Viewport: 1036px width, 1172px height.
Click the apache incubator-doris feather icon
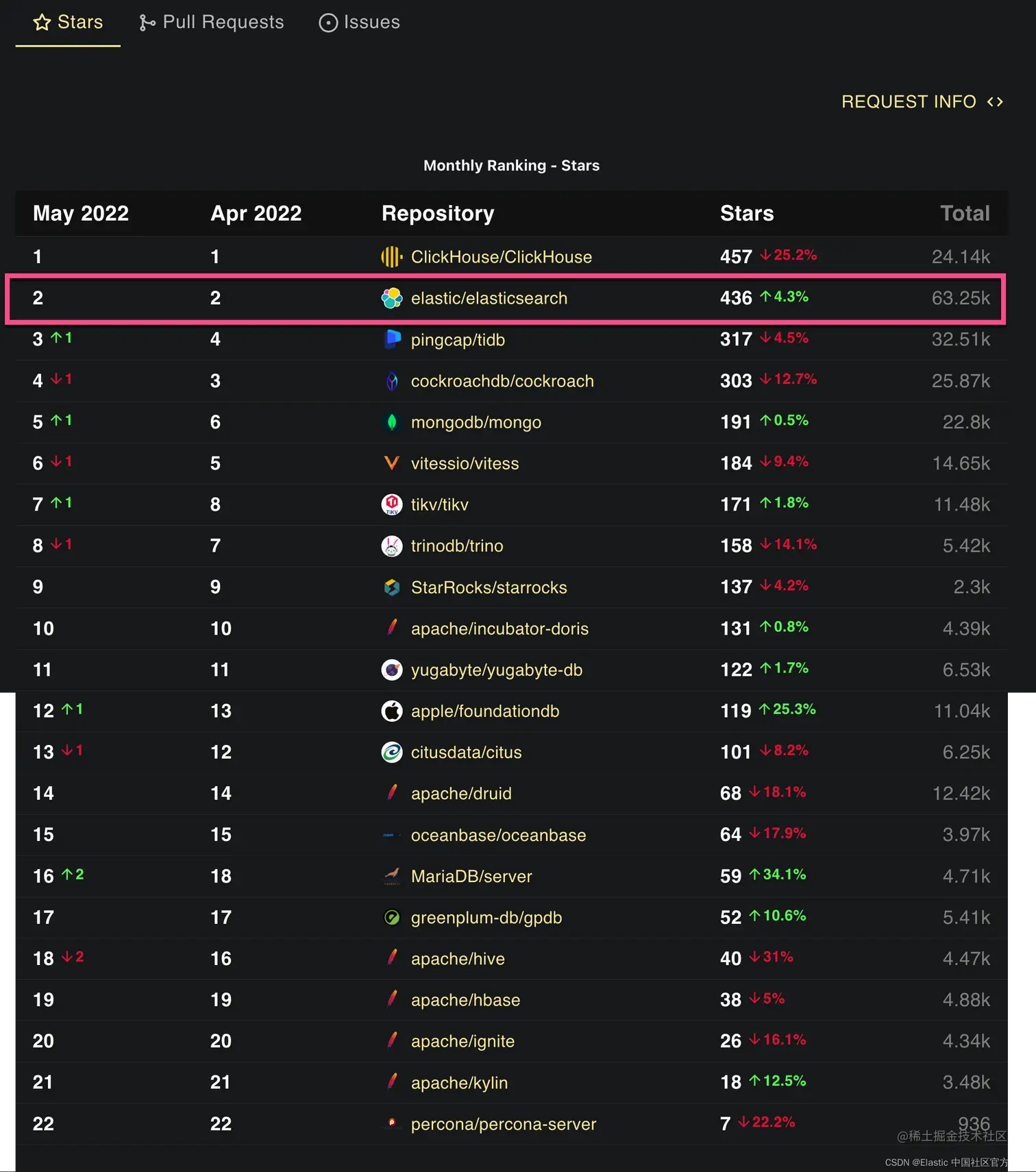(x=392, y=628)
